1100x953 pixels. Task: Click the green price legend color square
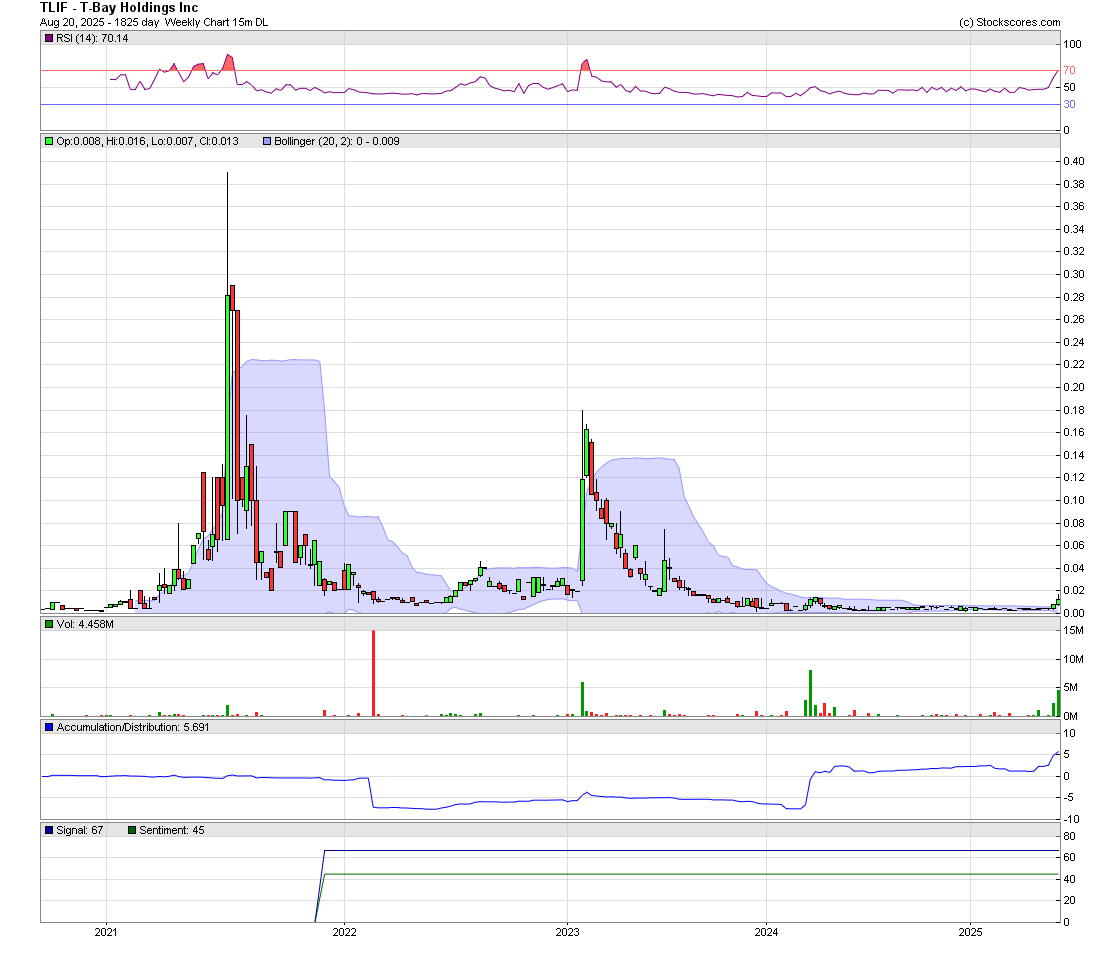point(49,141)
